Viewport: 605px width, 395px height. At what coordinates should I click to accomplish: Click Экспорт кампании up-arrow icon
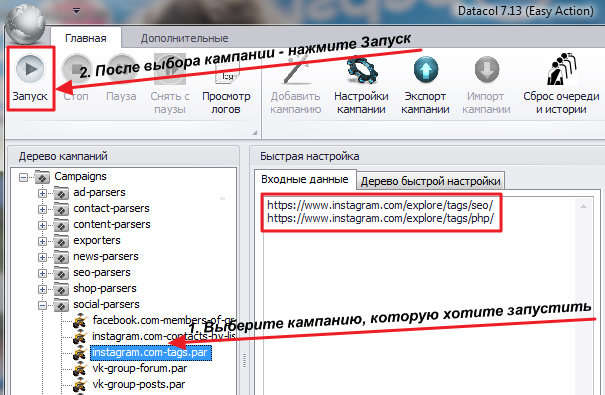(x=426, y=70)
